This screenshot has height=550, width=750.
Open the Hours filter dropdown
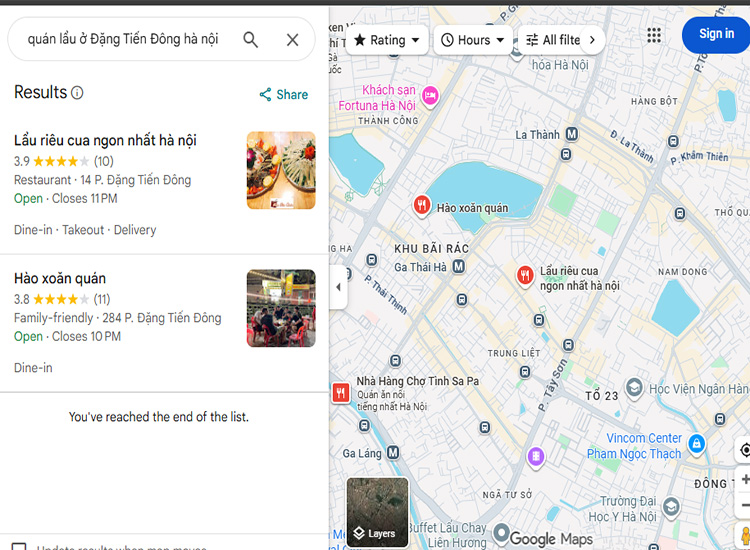[472, 40]
